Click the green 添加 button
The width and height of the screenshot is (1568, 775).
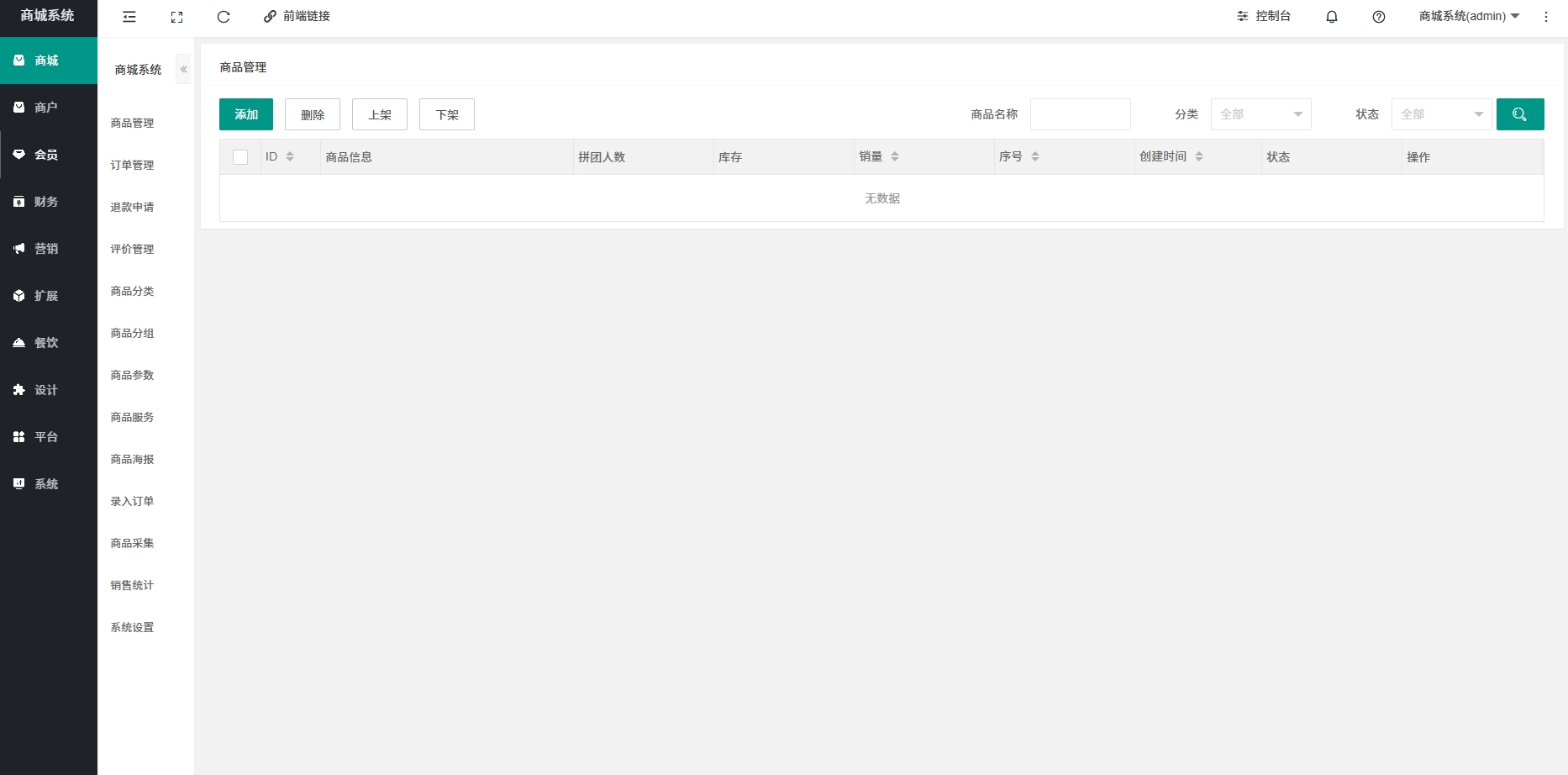[246, 114]
